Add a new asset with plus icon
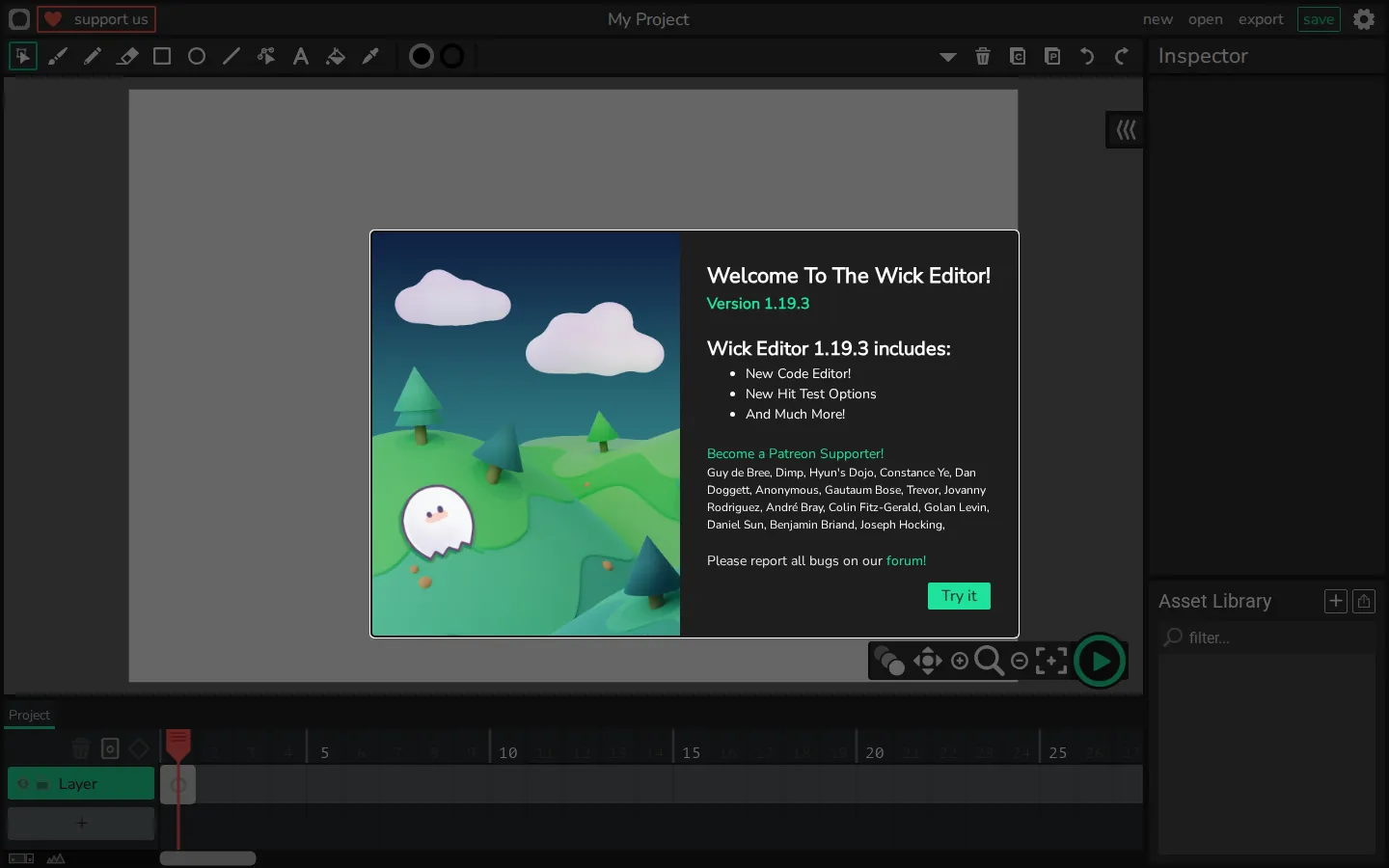The width and height of the screenshot is (1389, 868). [x=1336, y=601]
